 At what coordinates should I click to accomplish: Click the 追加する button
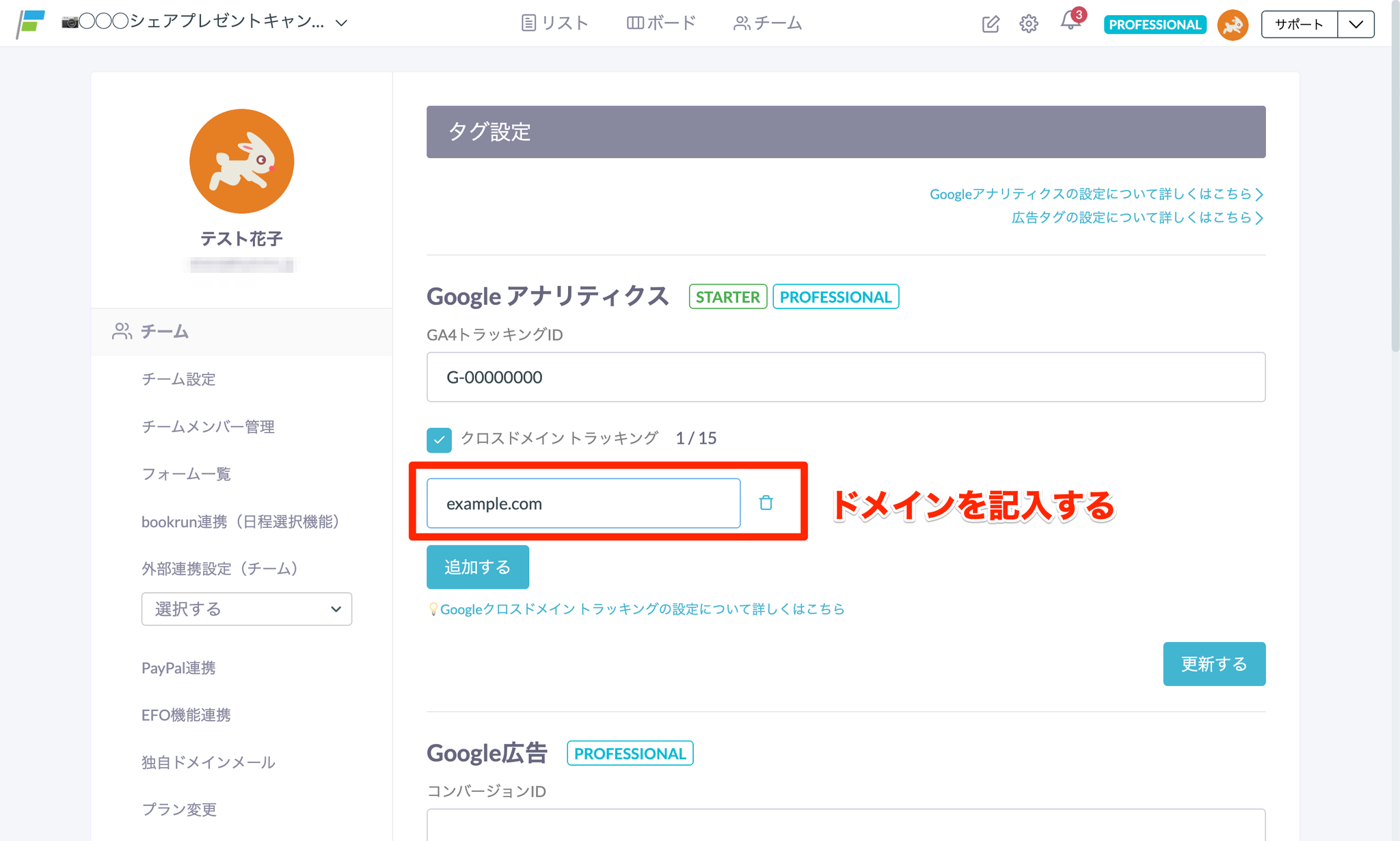tap(477, 567)
